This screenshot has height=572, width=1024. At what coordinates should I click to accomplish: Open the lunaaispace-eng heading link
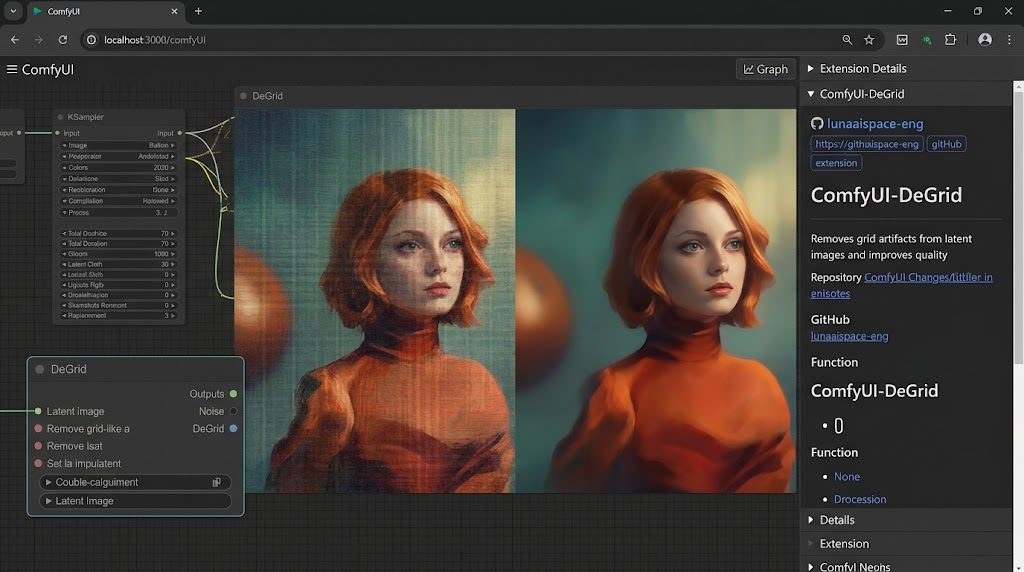click(875, 123)
